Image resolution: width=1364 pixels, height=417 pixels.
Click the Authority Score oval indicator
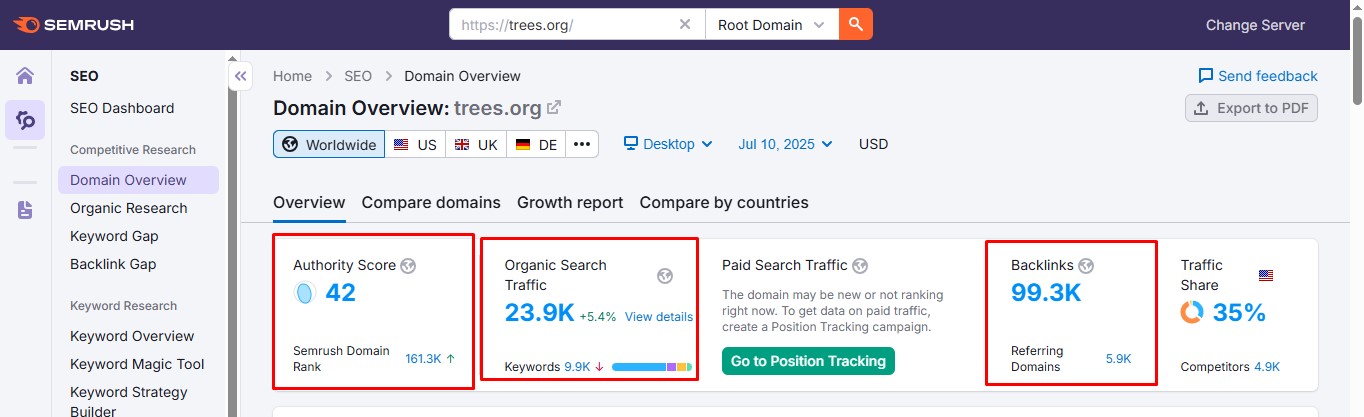pyautogui.click(x=305, y=293)
